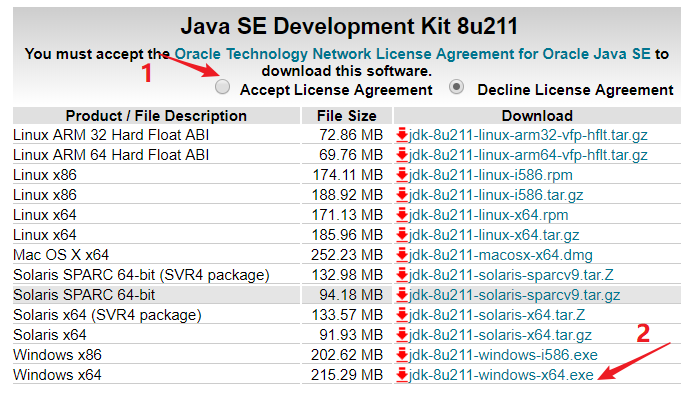
Task: Click red download icon for linux-x64.rpm
Action: 402,215
